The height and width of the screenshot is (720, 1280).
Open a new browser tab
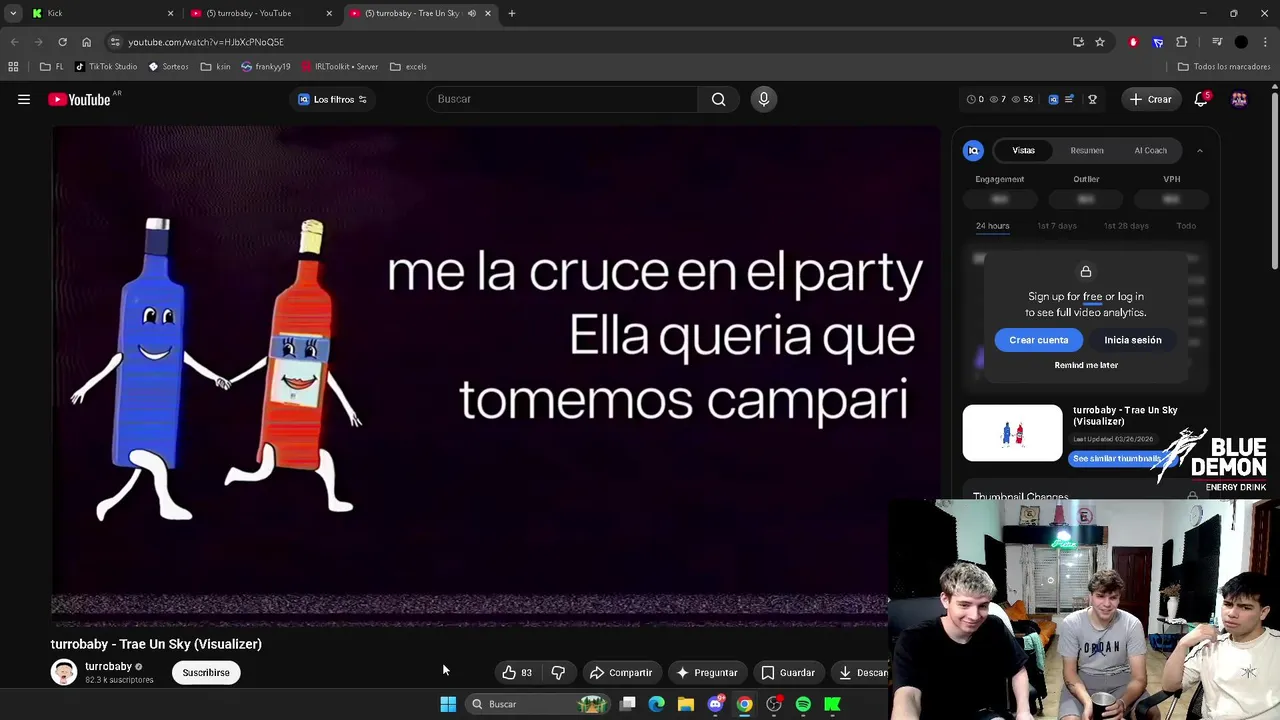point(511,13)
